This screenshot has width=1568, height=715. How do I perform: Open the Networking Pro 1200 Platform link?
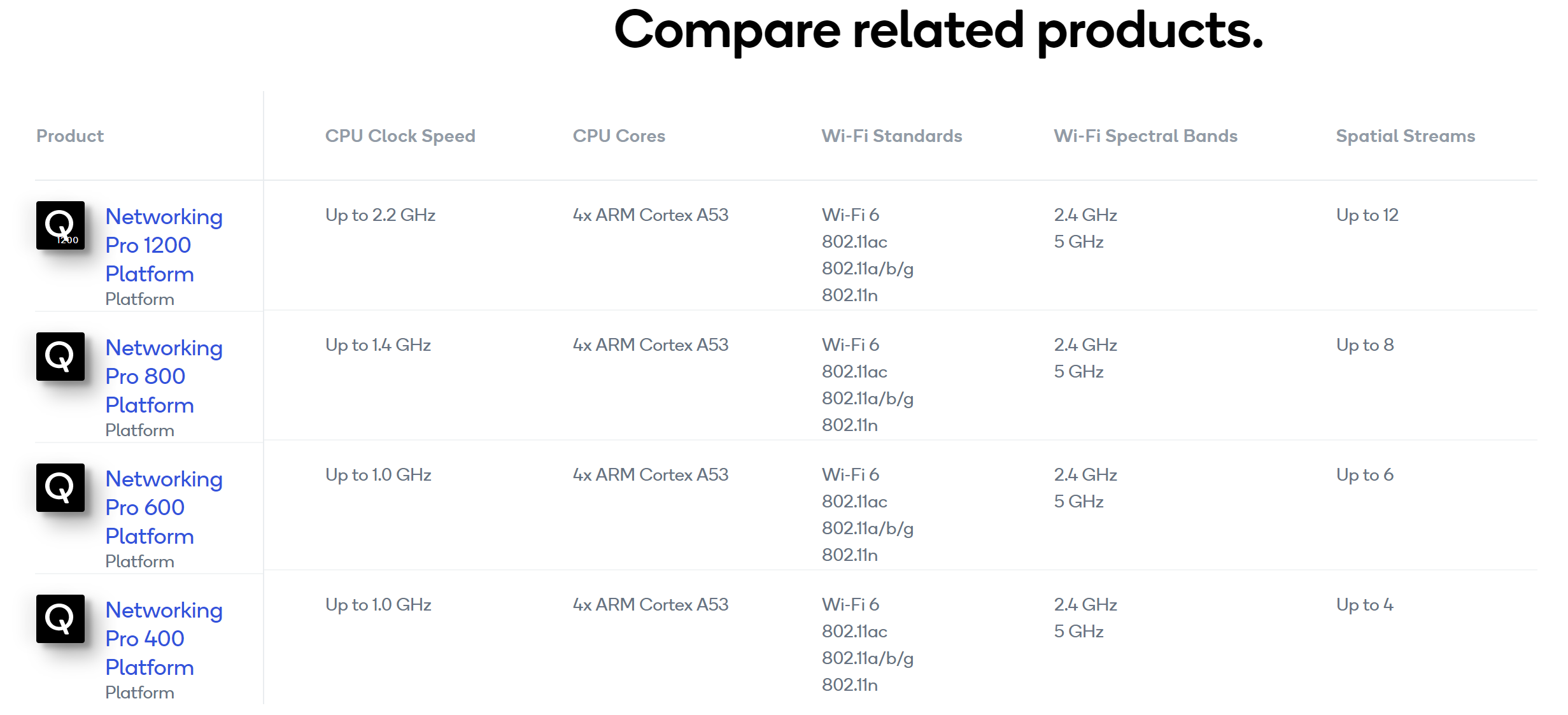(x=164, y=245)
